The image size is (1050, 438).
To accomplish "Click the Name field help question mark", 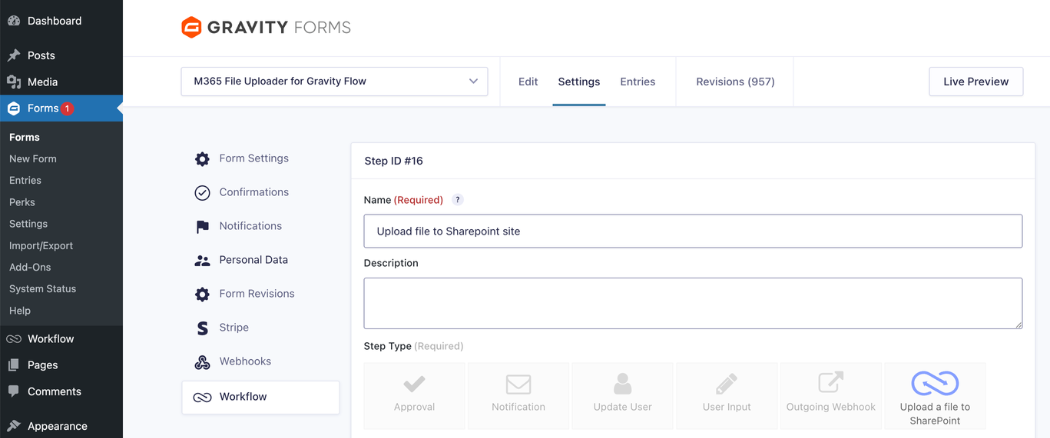I will coord(457,200).
